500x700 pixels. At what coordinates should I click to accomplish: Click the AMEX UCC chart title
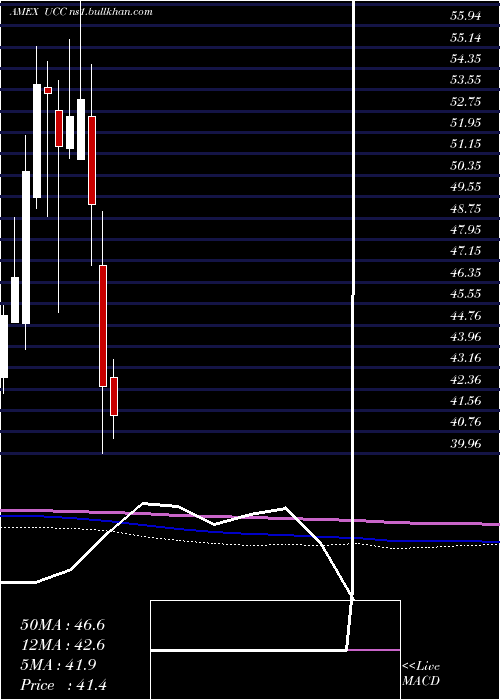81,12
